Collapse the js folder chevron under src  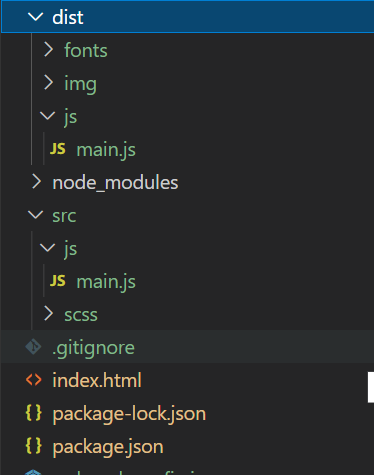coord(47,248)
